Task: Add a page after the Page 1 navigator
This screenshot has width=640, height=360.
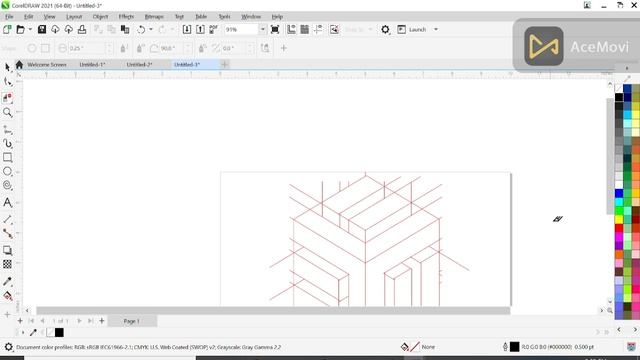Action: (x=102, y=321)
